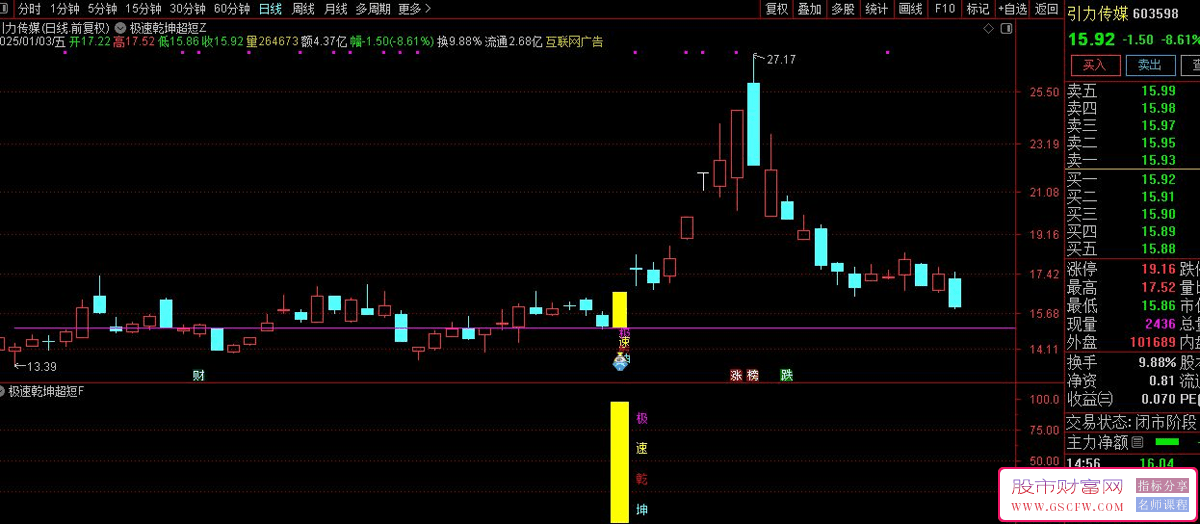Expand the 更多 more periods menu
This screenshot has height=524, width=1200.
pyautogui.click(x=414, y=9)
